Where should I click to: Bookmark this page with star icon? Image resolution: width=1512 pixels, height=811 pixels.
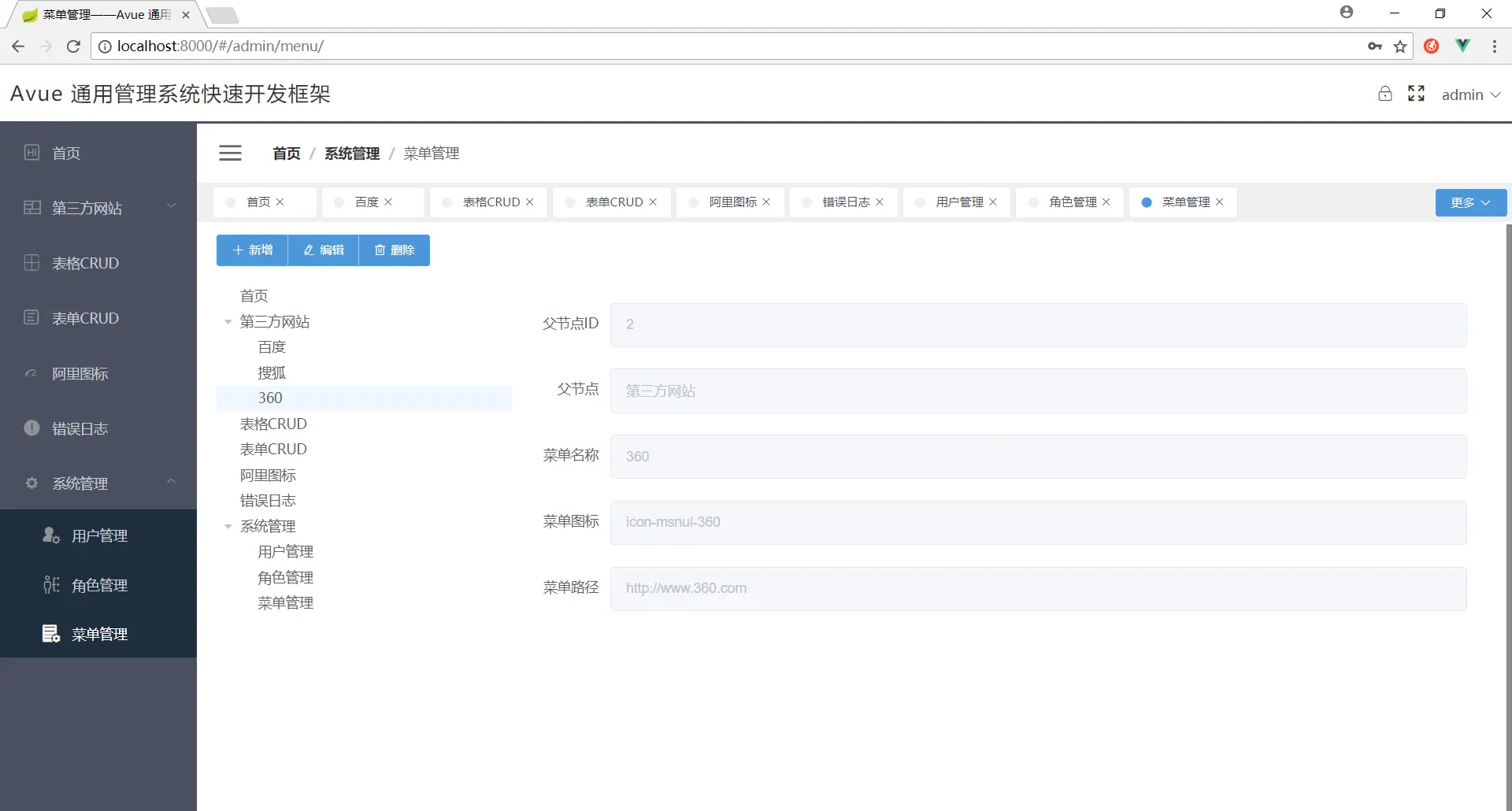(1400, 46)
